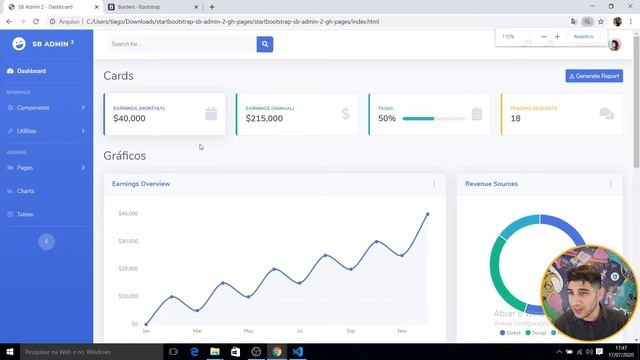Launch Edge from the taskbar
The height and width of the screenshot is (360, 640).
(x=194, y=351)
